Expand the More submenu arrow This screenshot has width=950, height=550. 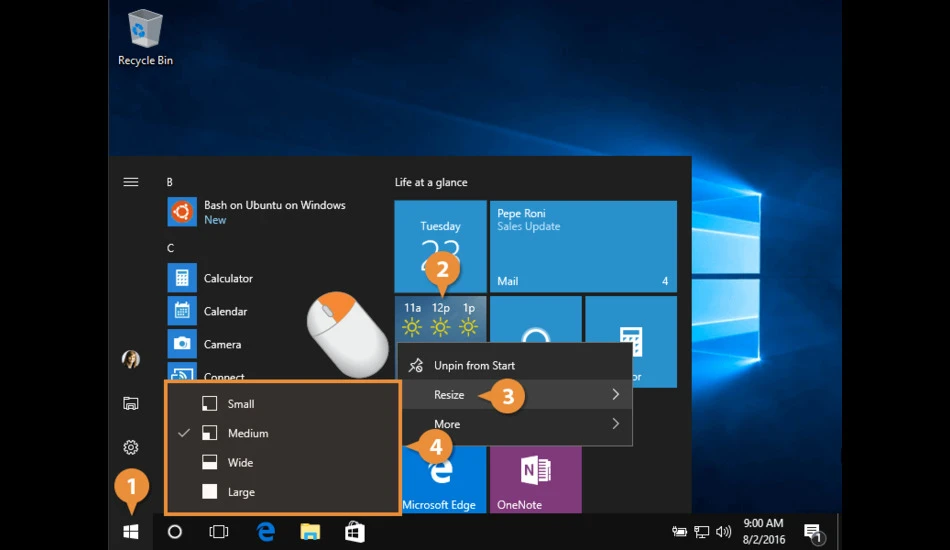click(x=616, y=423)
